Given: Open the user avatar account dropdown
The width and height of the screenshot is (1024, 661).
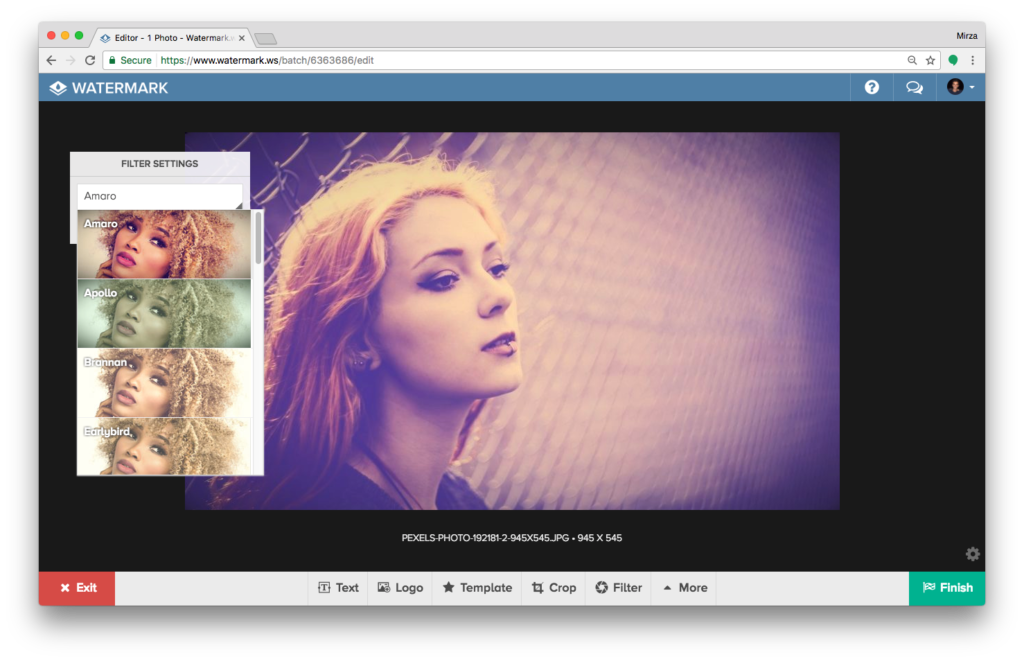Looking at the screenshot, I should [960, 87].
